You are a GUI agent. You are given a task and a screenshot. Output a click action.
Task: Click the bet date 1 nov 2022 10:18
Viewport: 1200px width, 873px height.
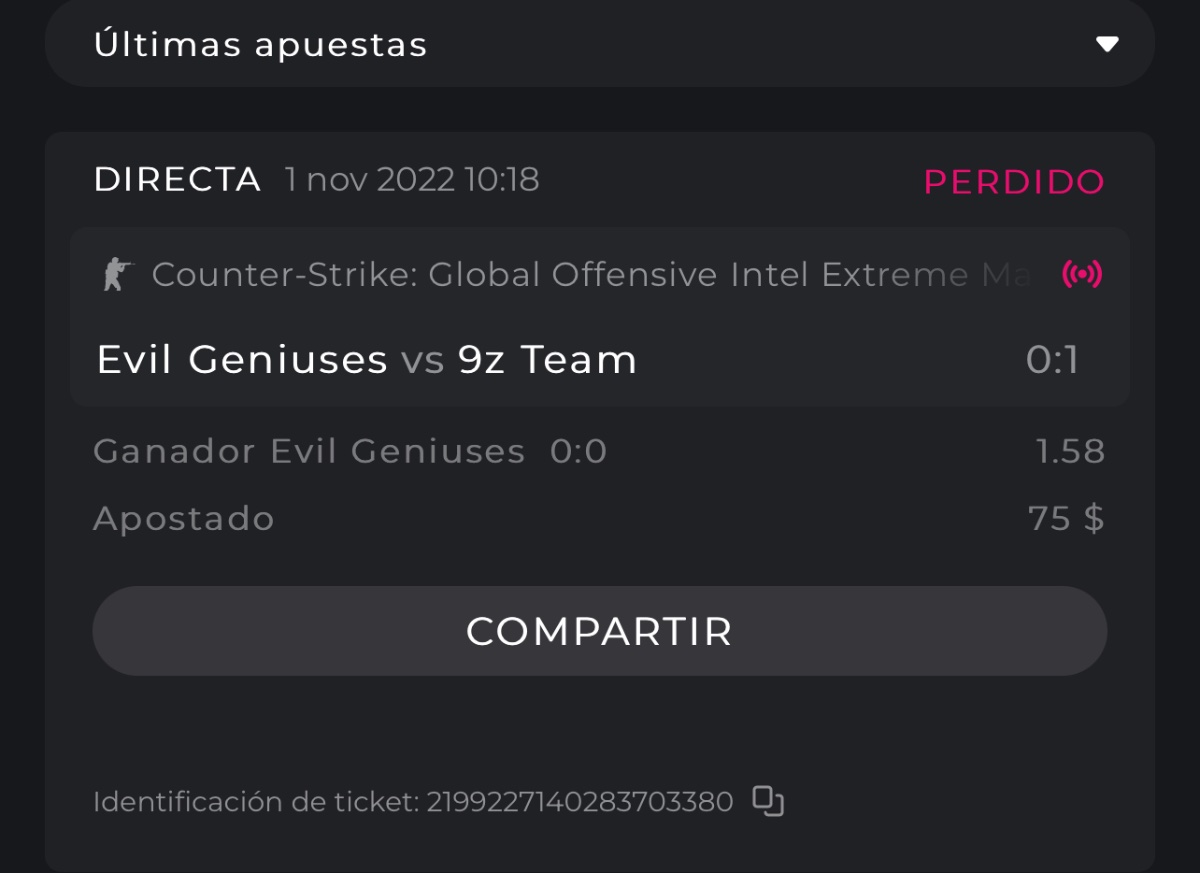tap(412, 180)
